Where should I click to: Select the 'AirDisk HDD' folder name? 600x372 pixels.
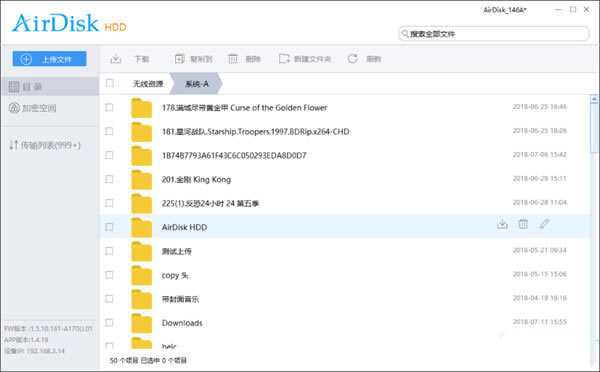click(184, 227)
